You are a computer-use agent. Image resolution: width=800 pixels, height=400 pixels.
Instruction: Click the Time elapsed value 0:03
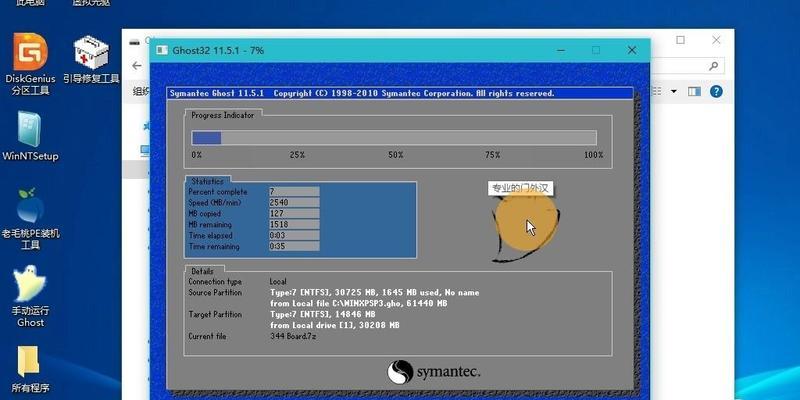294,235
